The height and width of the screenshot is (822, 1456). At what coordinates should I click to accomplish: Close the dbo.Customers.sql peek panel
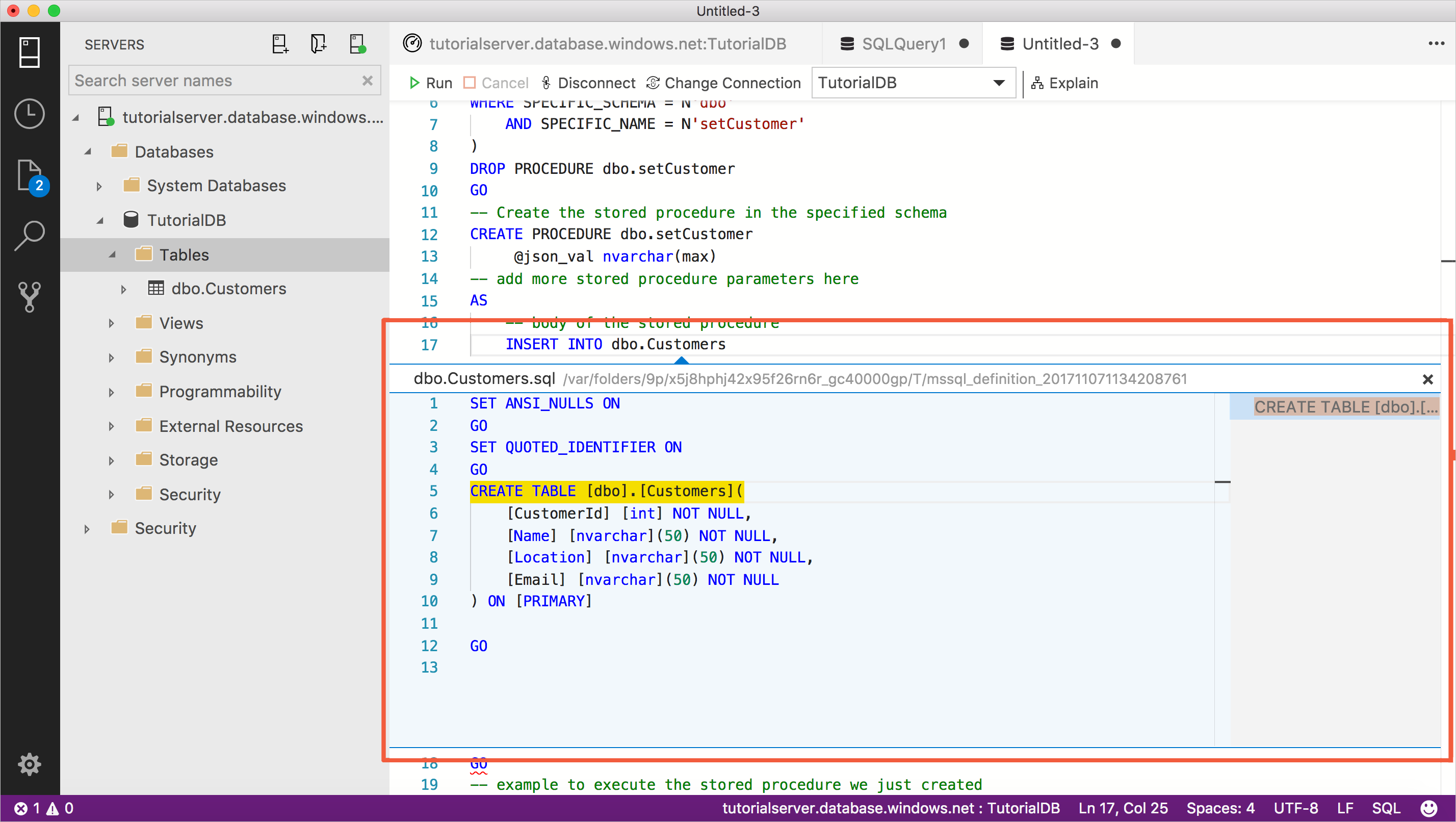pyautogui.click(x=1428, y=379)
